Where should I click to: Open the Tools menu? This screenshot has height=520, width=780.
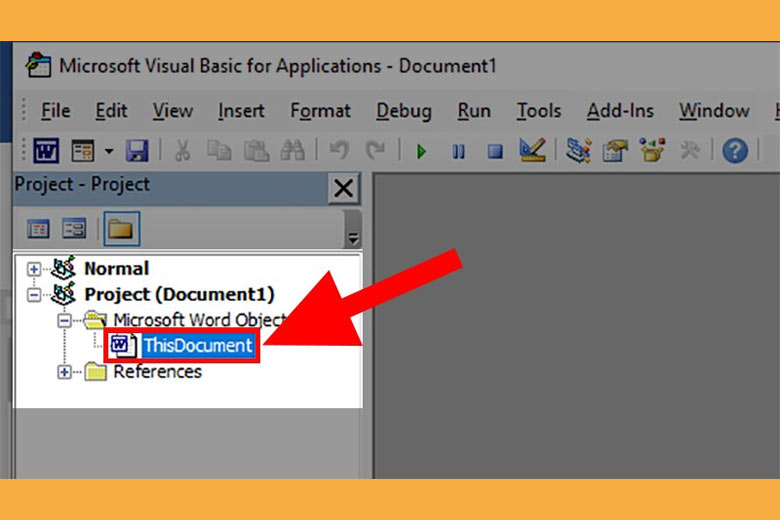538,110
